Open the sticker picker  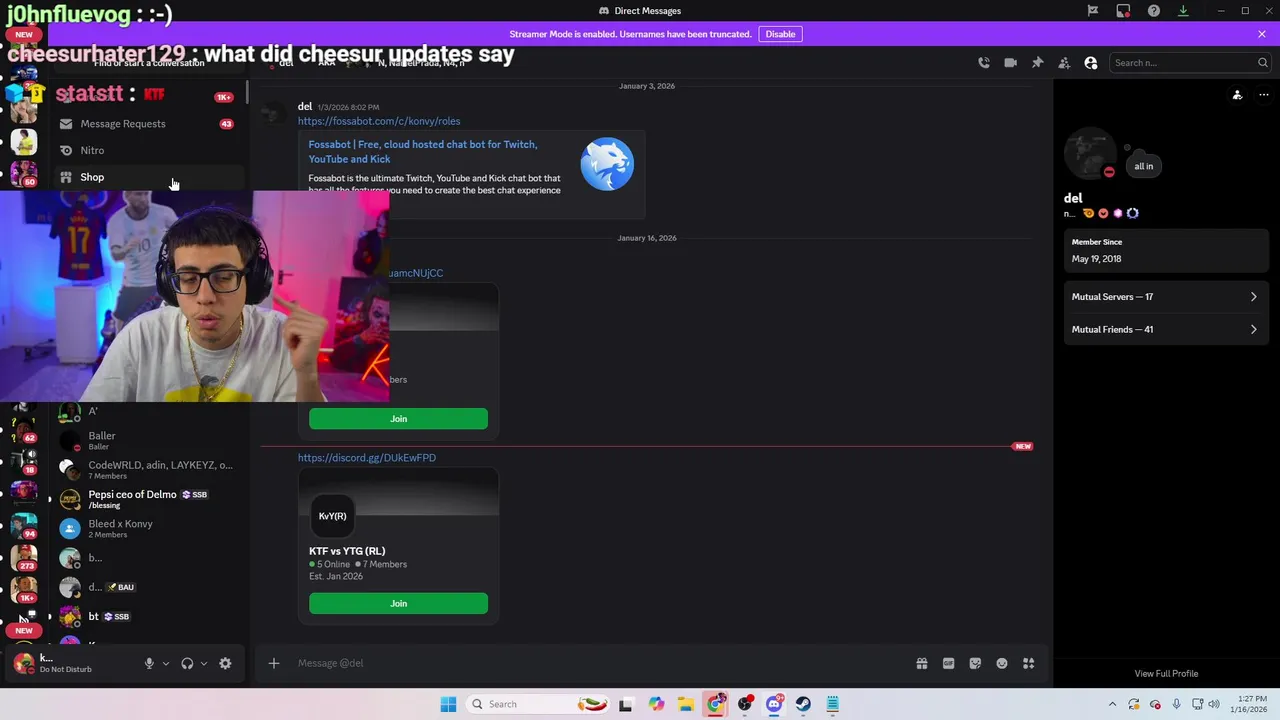pyautogui.click(x=975, y=663)
